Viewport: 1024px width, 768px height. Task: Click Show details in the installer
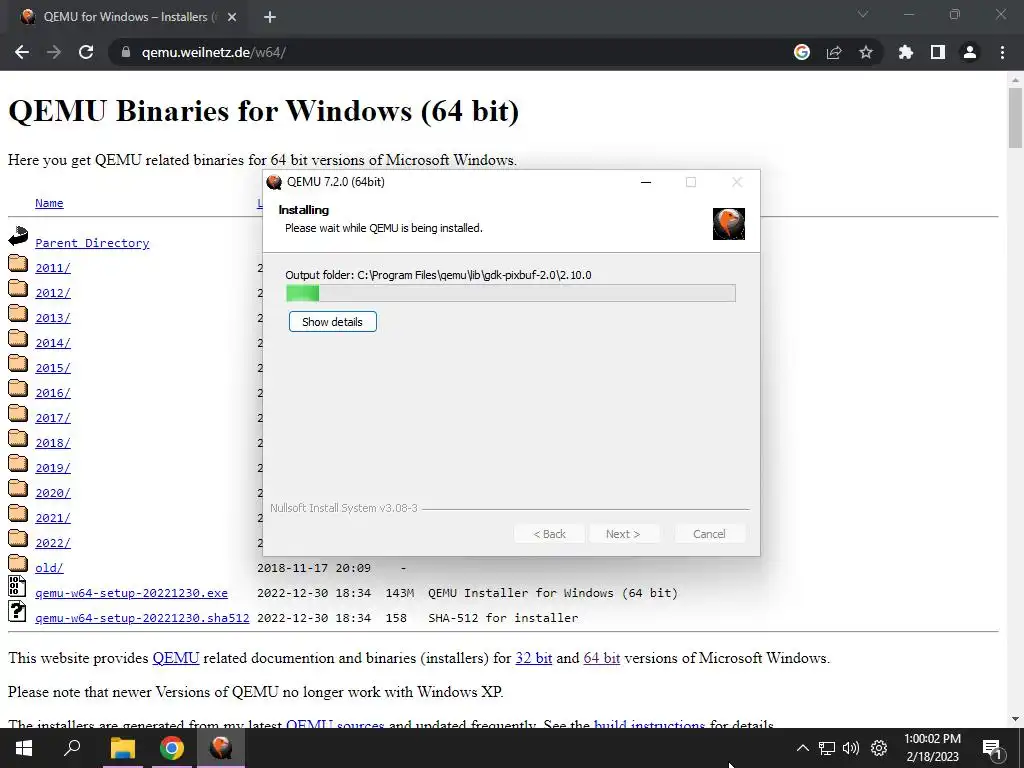click(x=332, y=322)
